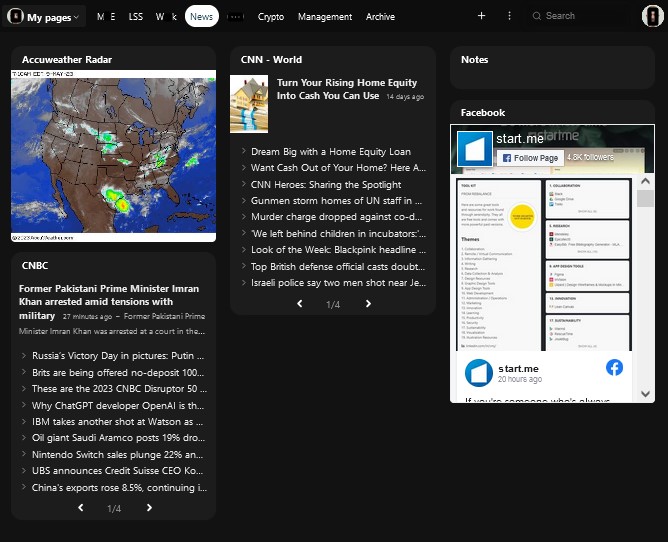Open the CNBC widget title
The image size is (668, 542).
[35, 265]
